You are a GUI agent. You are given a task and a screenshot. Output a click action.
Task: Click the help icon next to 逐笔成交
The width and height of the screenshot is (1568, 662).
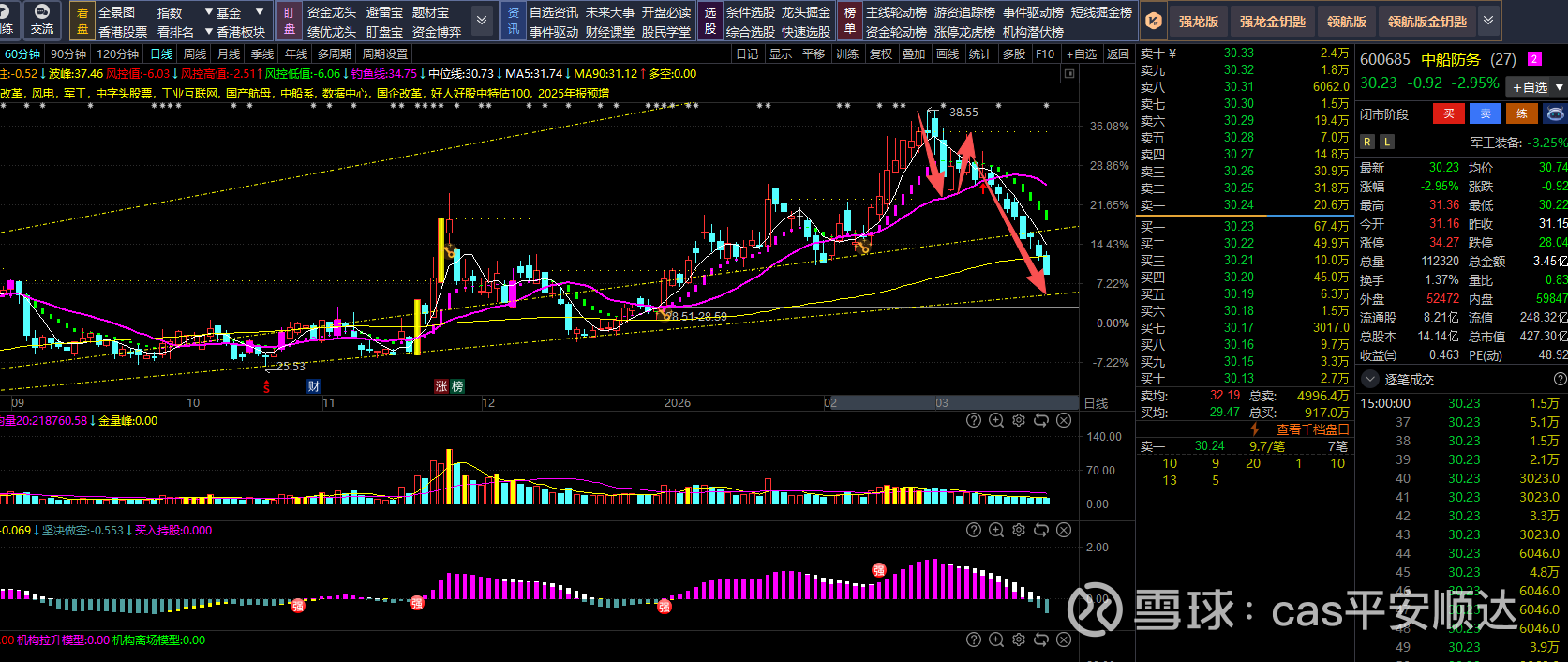(x=1560, y=380)
